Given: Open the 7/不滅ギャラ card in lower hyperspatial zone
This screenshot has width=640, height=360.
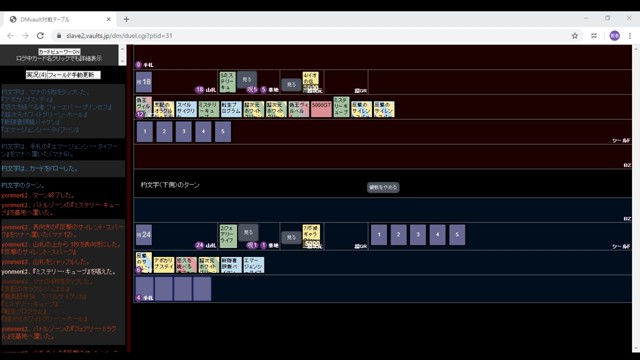Looking at the screenshot, I should point(311,236).
